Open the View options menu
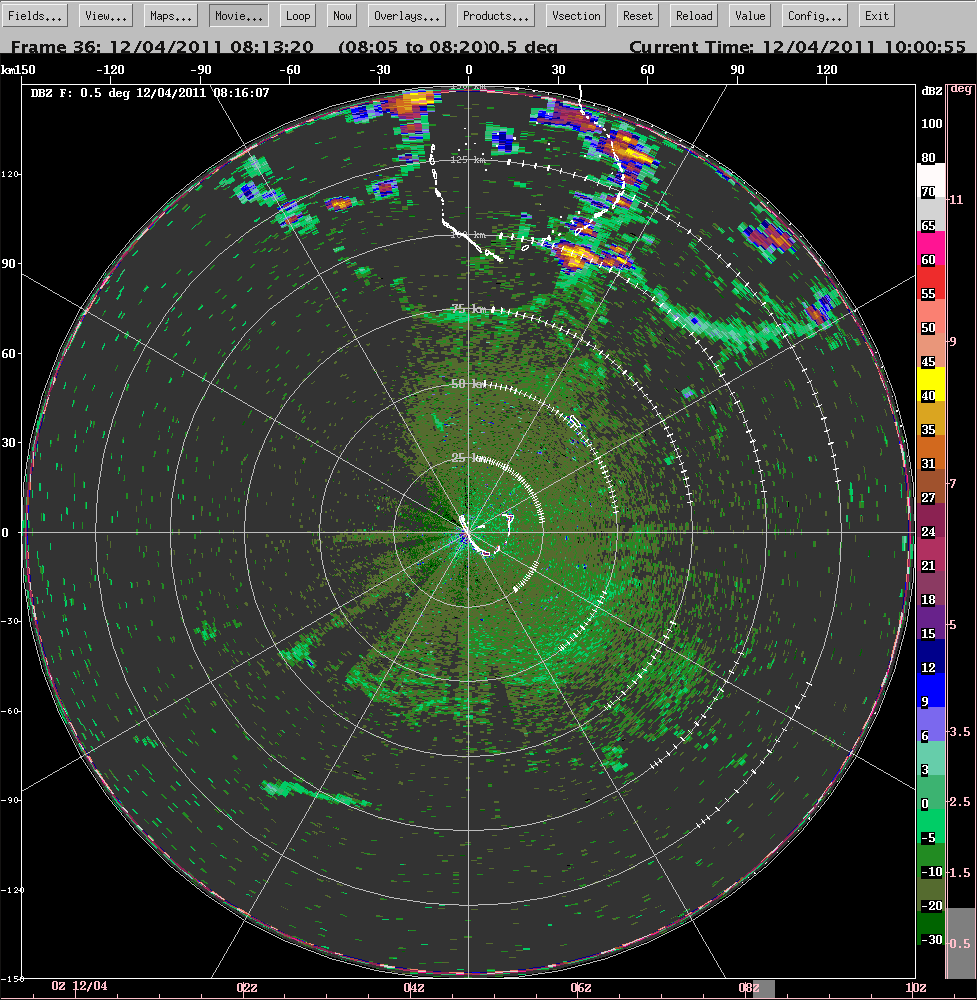Image resolution: width=977 pixels, height=1000 pixels. [104, 15]
